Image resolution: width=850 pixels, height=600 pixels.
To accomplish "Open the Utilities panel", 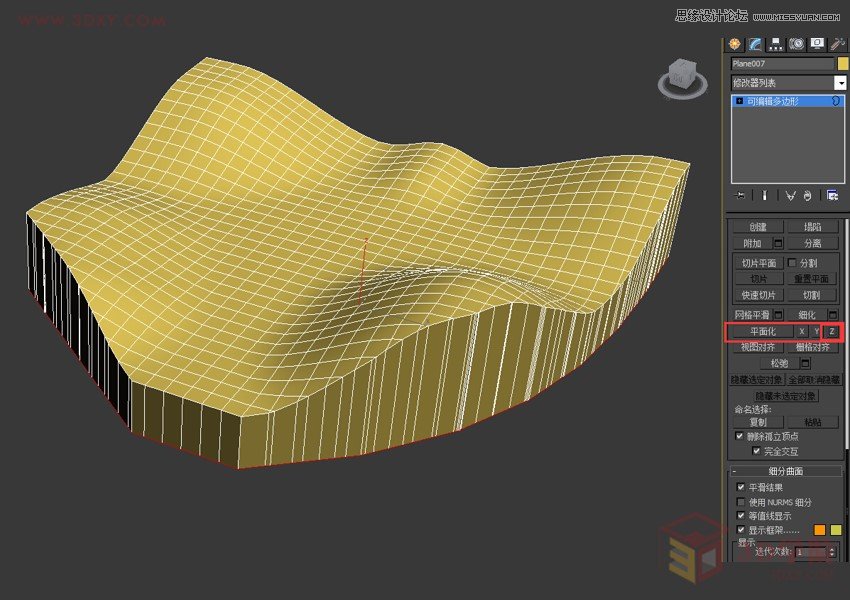I will pos(837,44).
